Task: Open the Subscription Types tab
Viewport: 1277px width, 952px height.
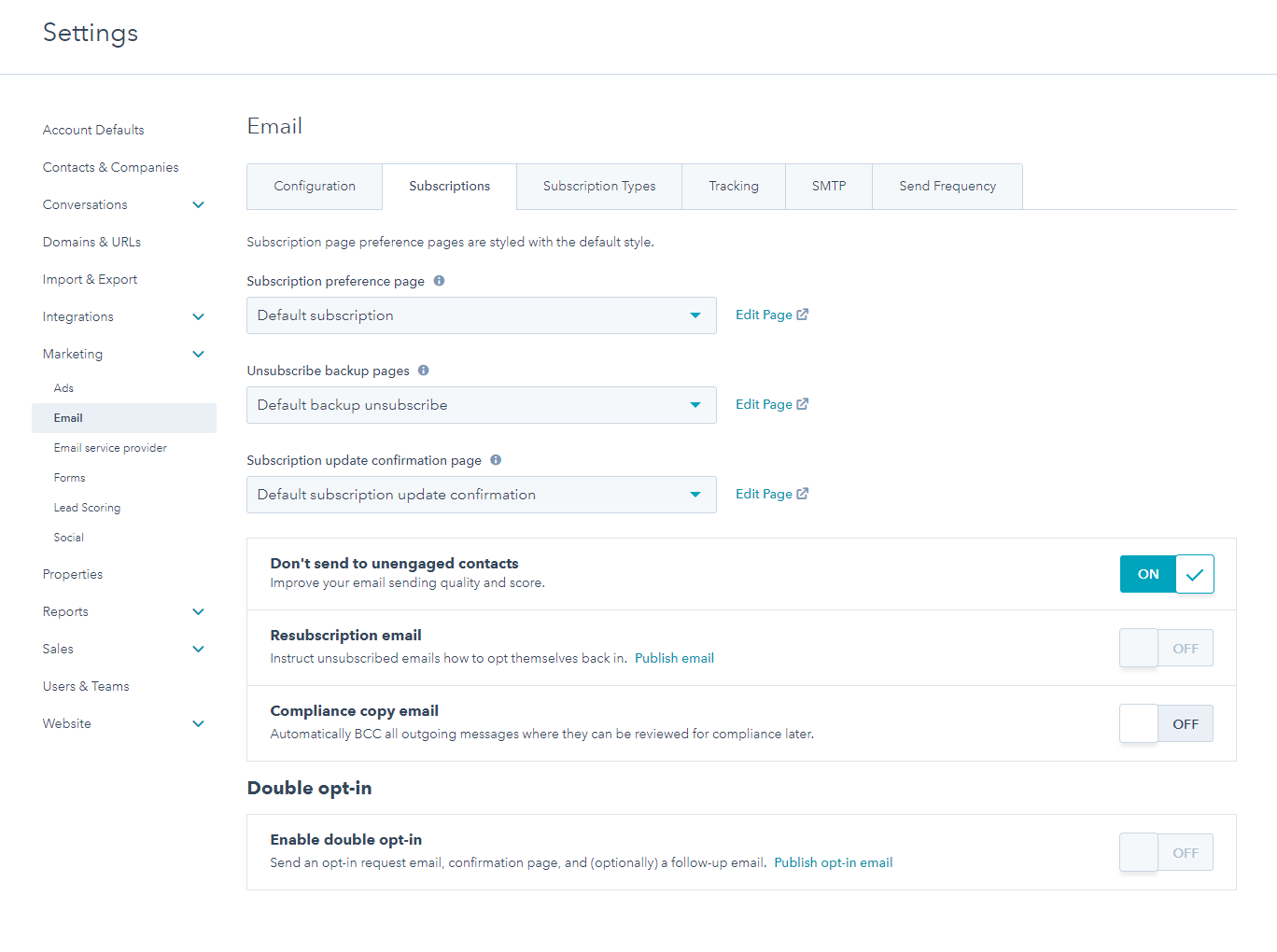Action: tap(599, 187)
